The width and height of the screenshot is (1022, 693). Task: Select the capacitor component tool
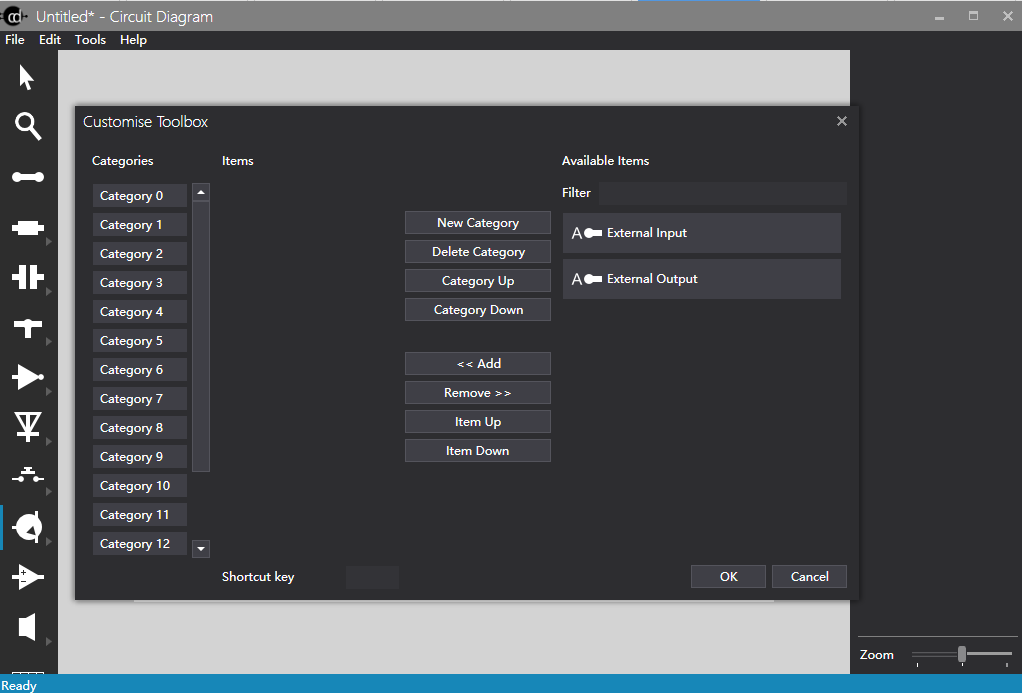pyautogui.click(x=28, y=277)
